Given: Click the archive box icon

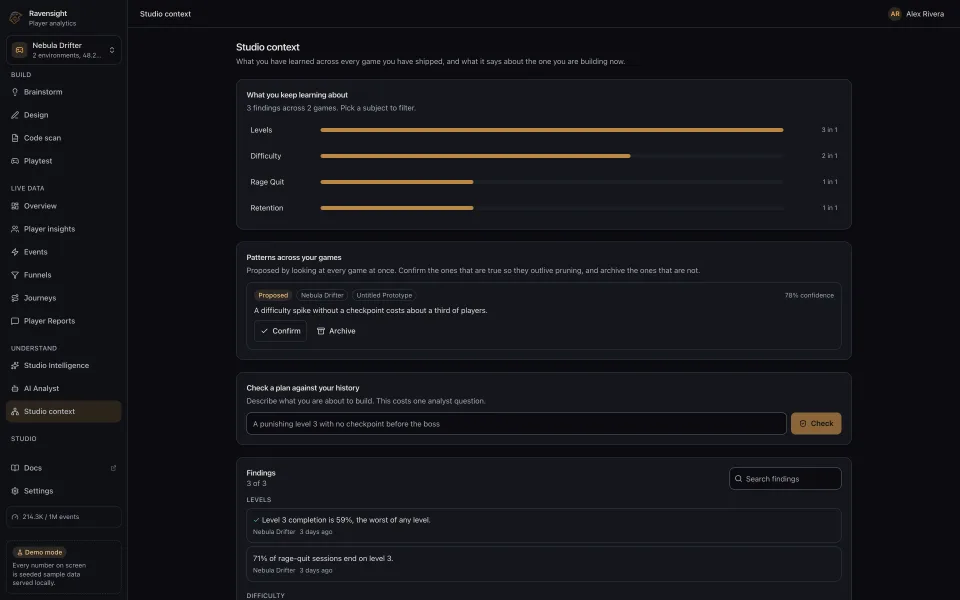Looking at the screenshot, I should click(321, 331).
